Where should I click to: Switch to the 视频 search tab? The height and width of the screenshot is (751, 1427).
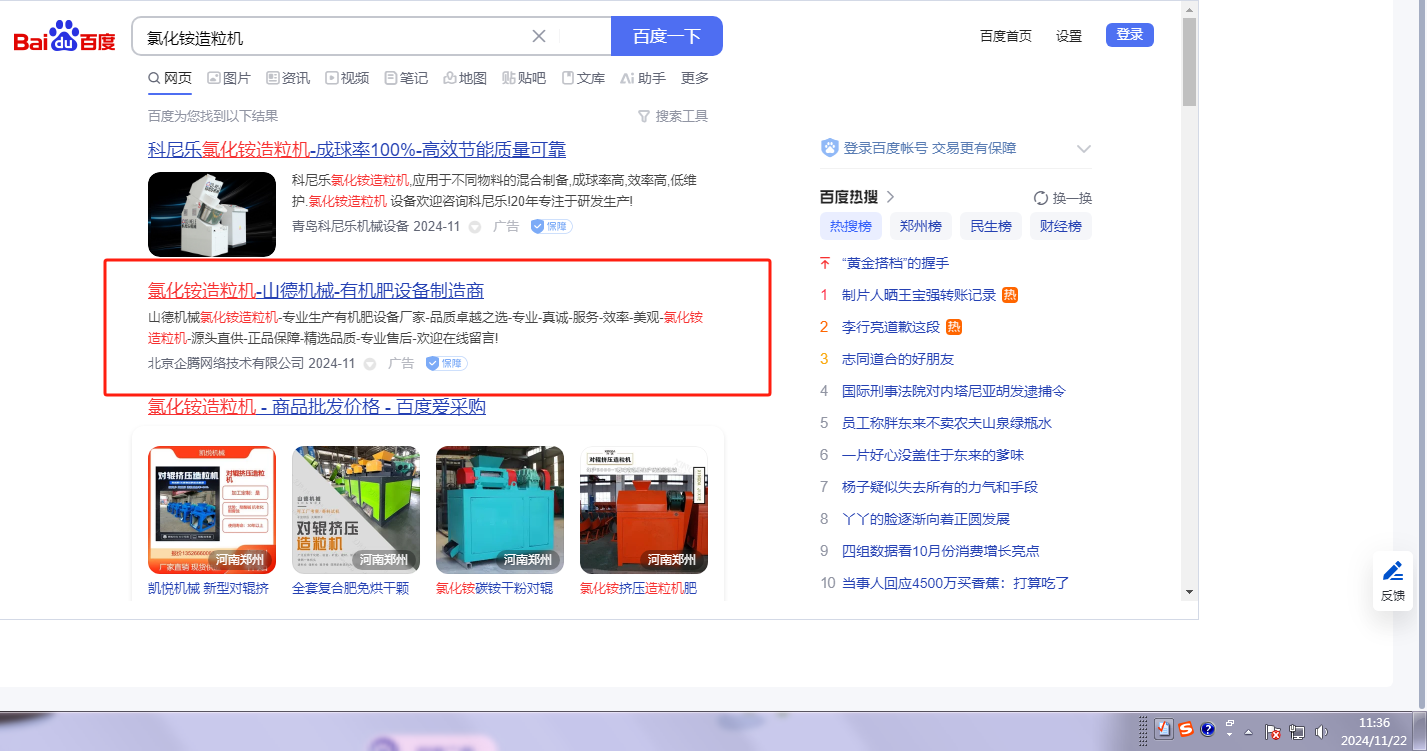[x=347, y=78]
